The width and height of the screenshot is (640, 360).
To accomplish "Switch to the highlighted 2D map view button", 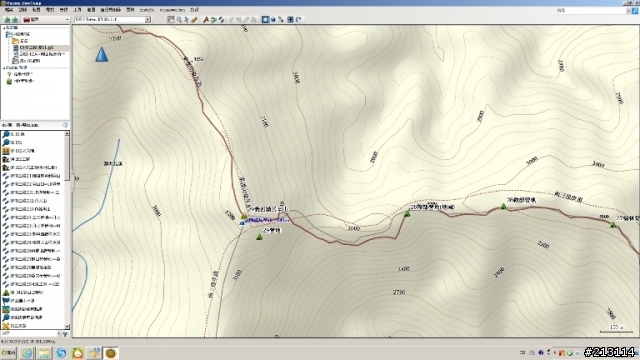I will pos(265,19).
